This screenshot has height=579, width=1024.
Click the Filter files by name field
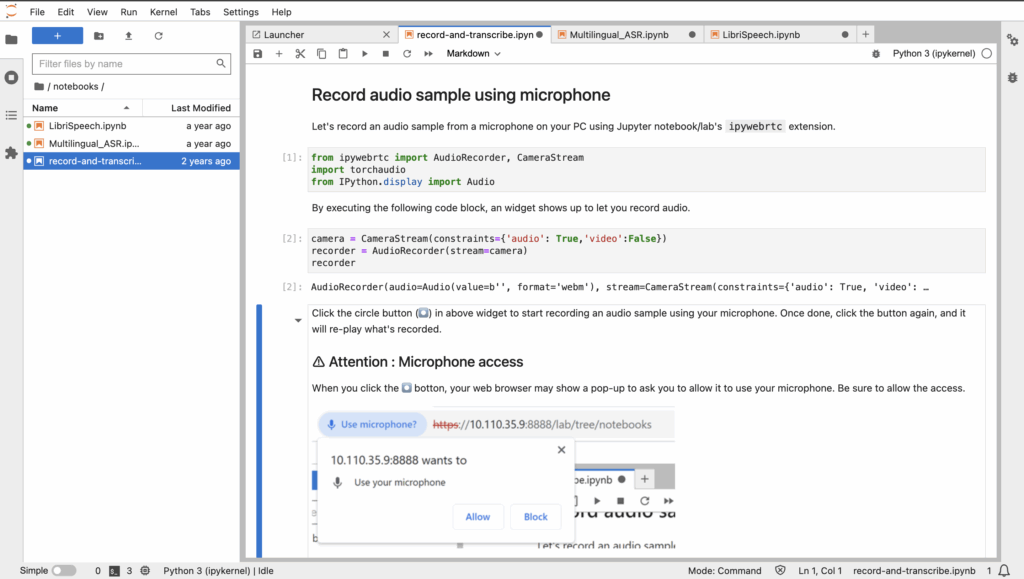tap(125, 64)
